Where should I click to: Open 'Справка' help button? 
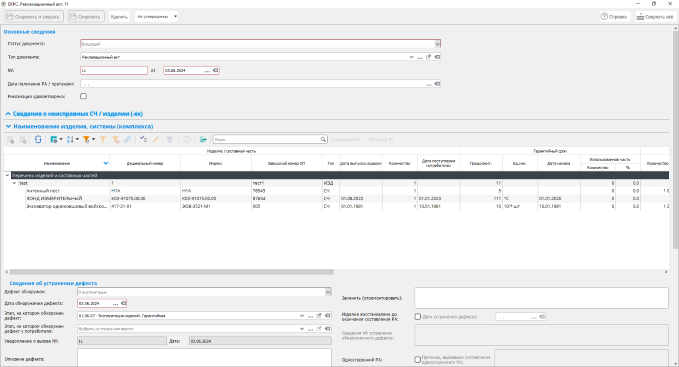pos(614,16)
